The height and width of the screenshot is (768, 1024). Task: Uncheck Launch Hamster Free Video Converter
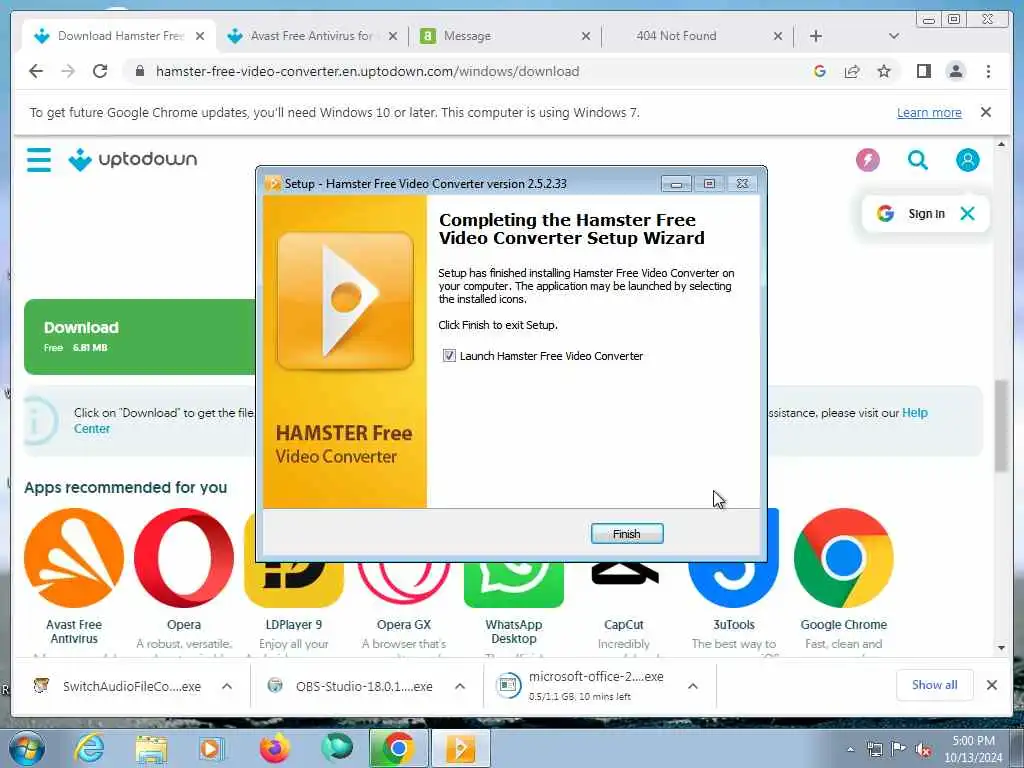[x=449, y=356]
